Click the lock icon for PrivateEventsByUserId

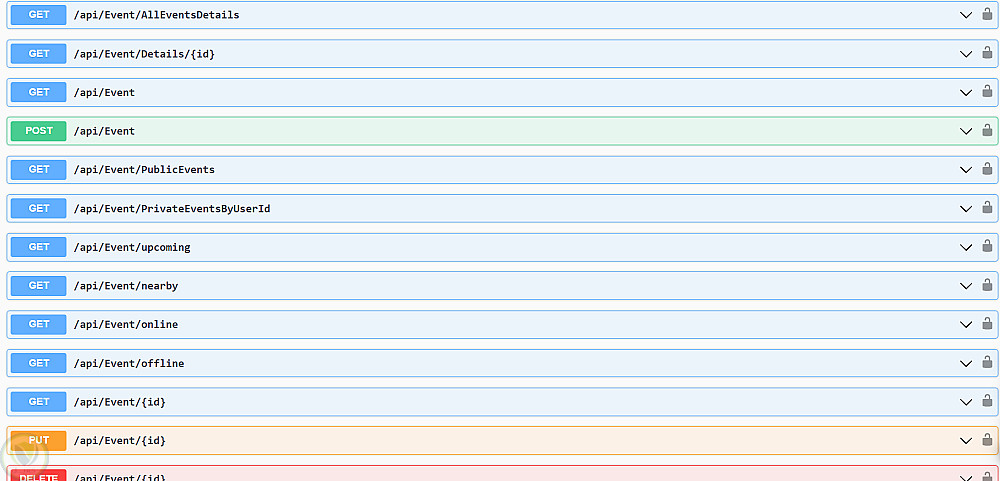pos(987,207)
